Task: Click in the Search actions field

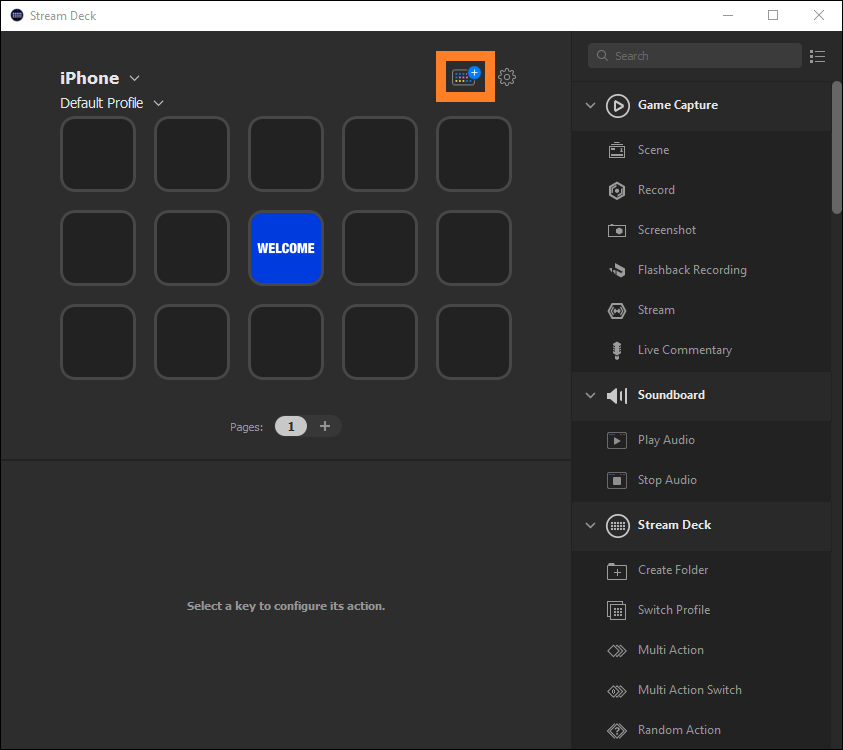Action: click(695, 55)
